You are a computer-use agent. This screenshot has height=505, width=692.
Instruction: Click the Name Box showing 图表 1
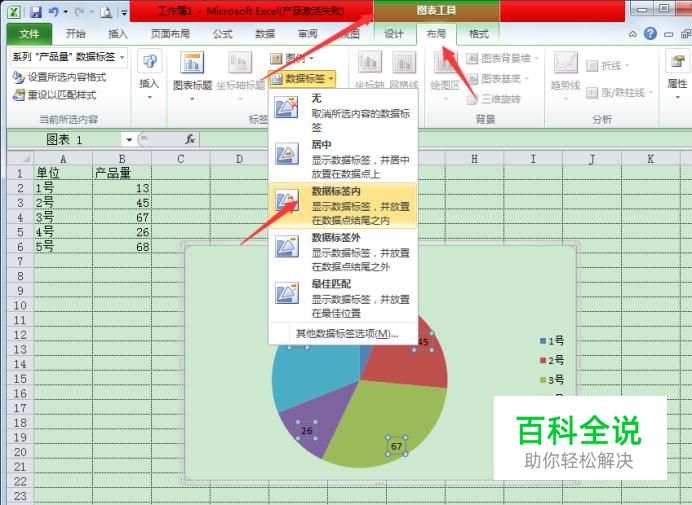coord(64,140)
